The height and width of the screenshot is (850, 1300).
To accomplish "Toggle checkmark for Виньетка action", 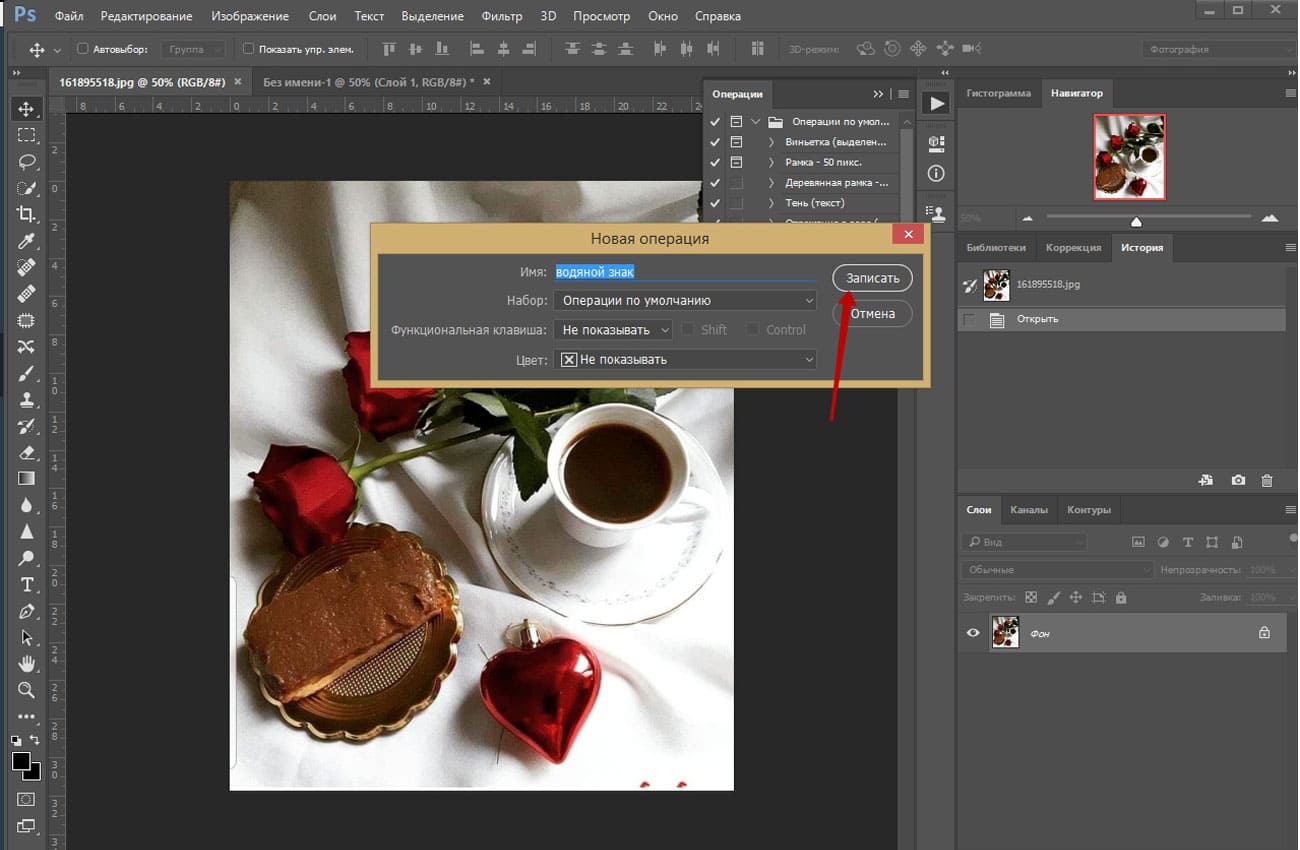I will (715, 142).
